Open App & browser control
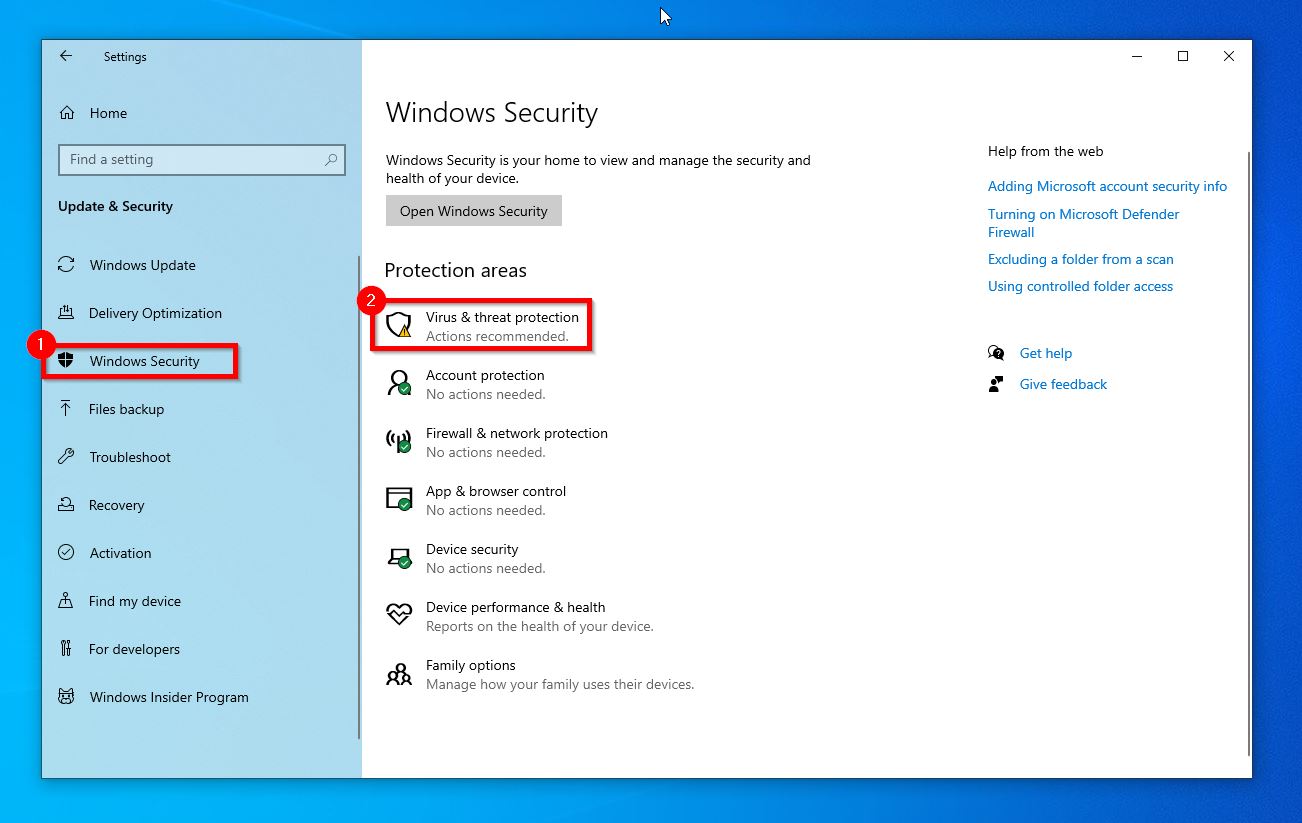This screenshot has width=1302, height=823. coord(476,500)
